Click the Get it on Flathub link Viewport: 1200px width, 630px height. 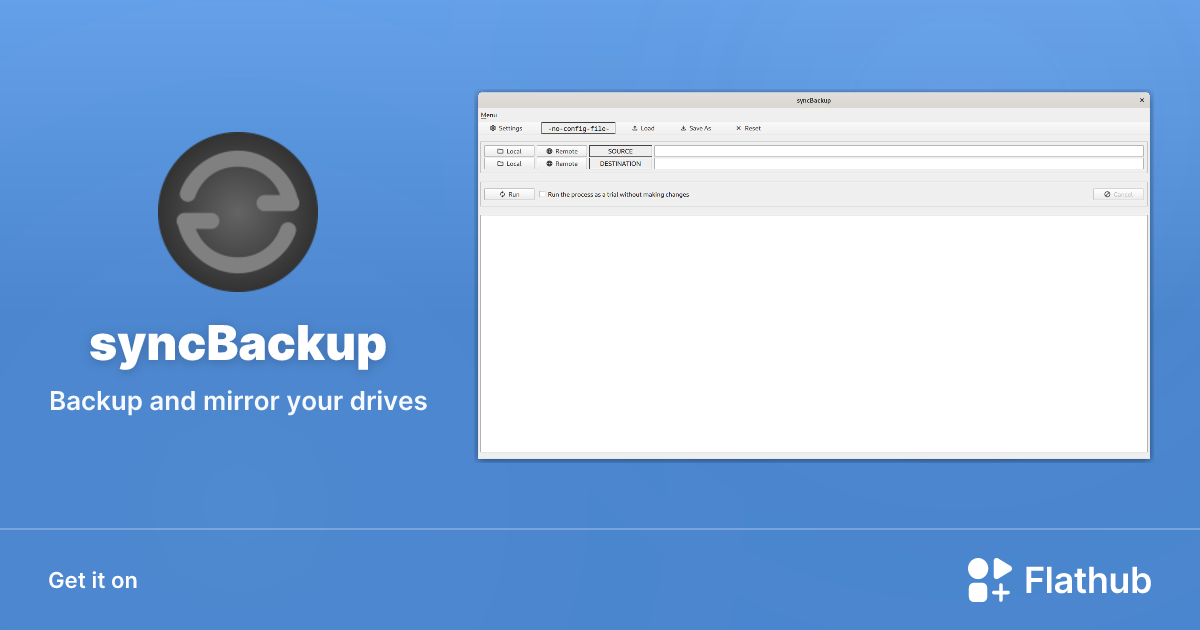coord(93,580)
